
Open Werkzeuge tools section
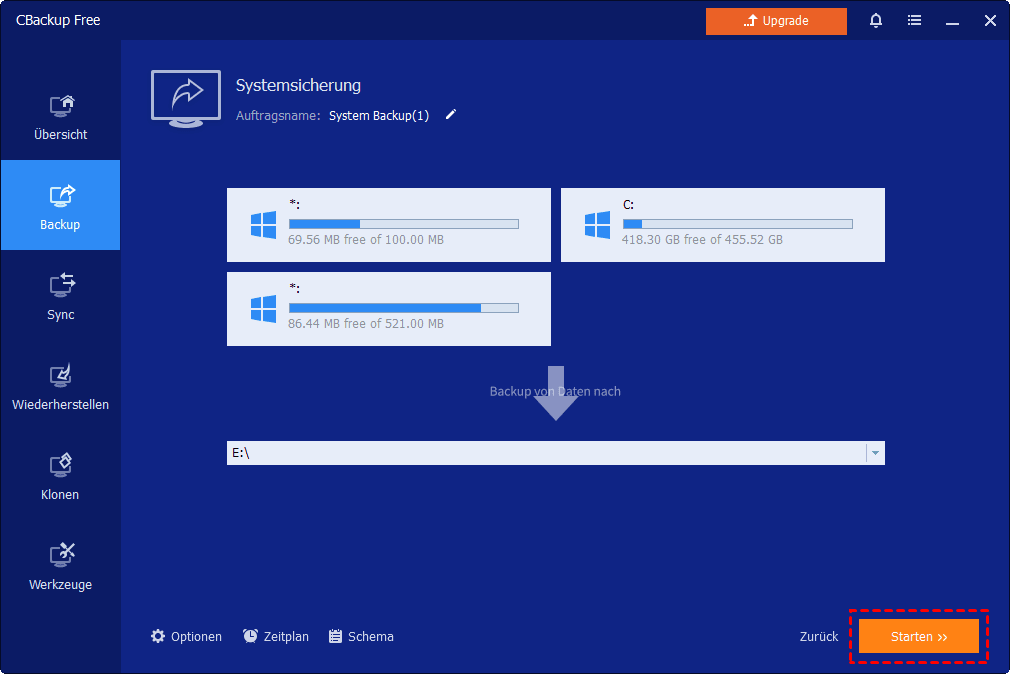tap(60, 567)
